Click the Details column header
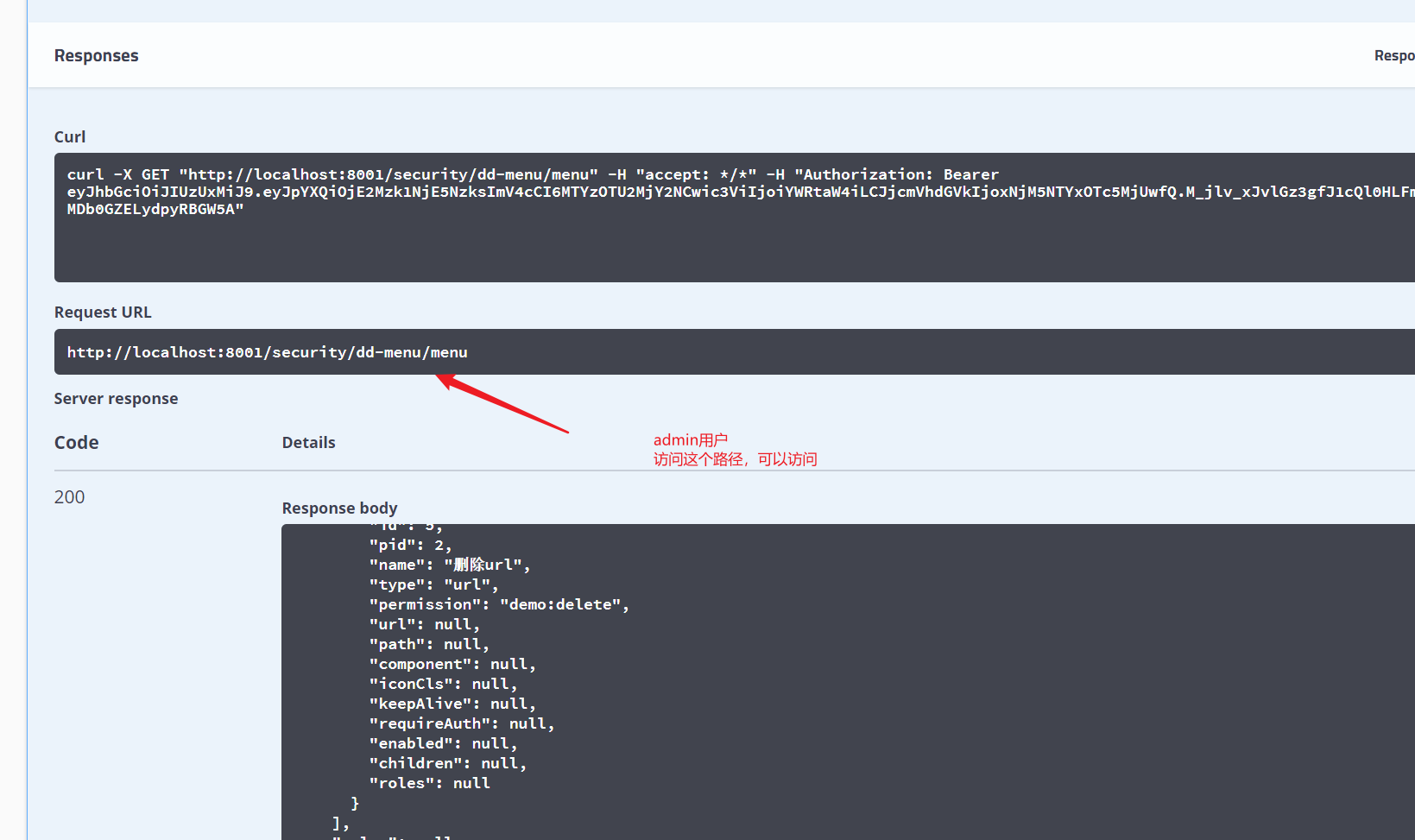The width and height of the screenshot is (1415, 840). [308, 442]
